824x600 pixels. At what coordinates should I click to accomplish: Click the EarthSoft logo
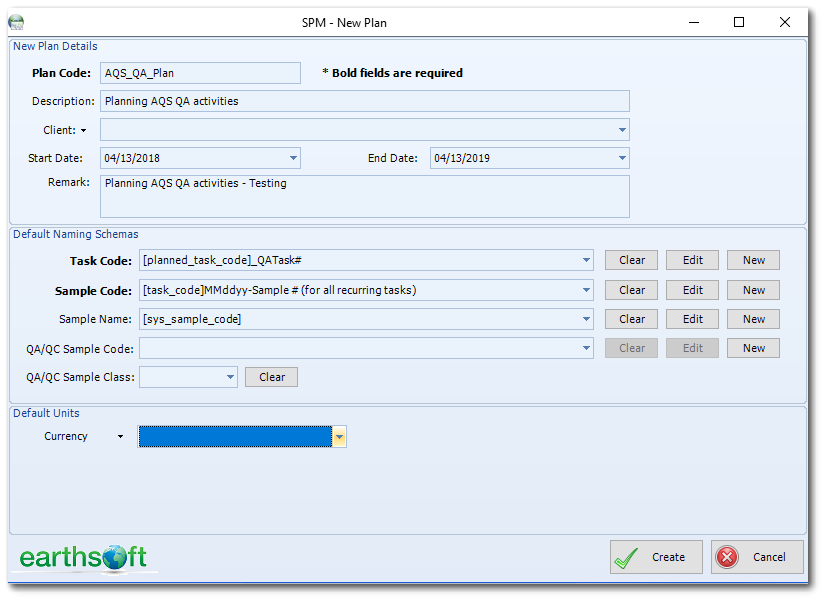click(x=83, y=557)
